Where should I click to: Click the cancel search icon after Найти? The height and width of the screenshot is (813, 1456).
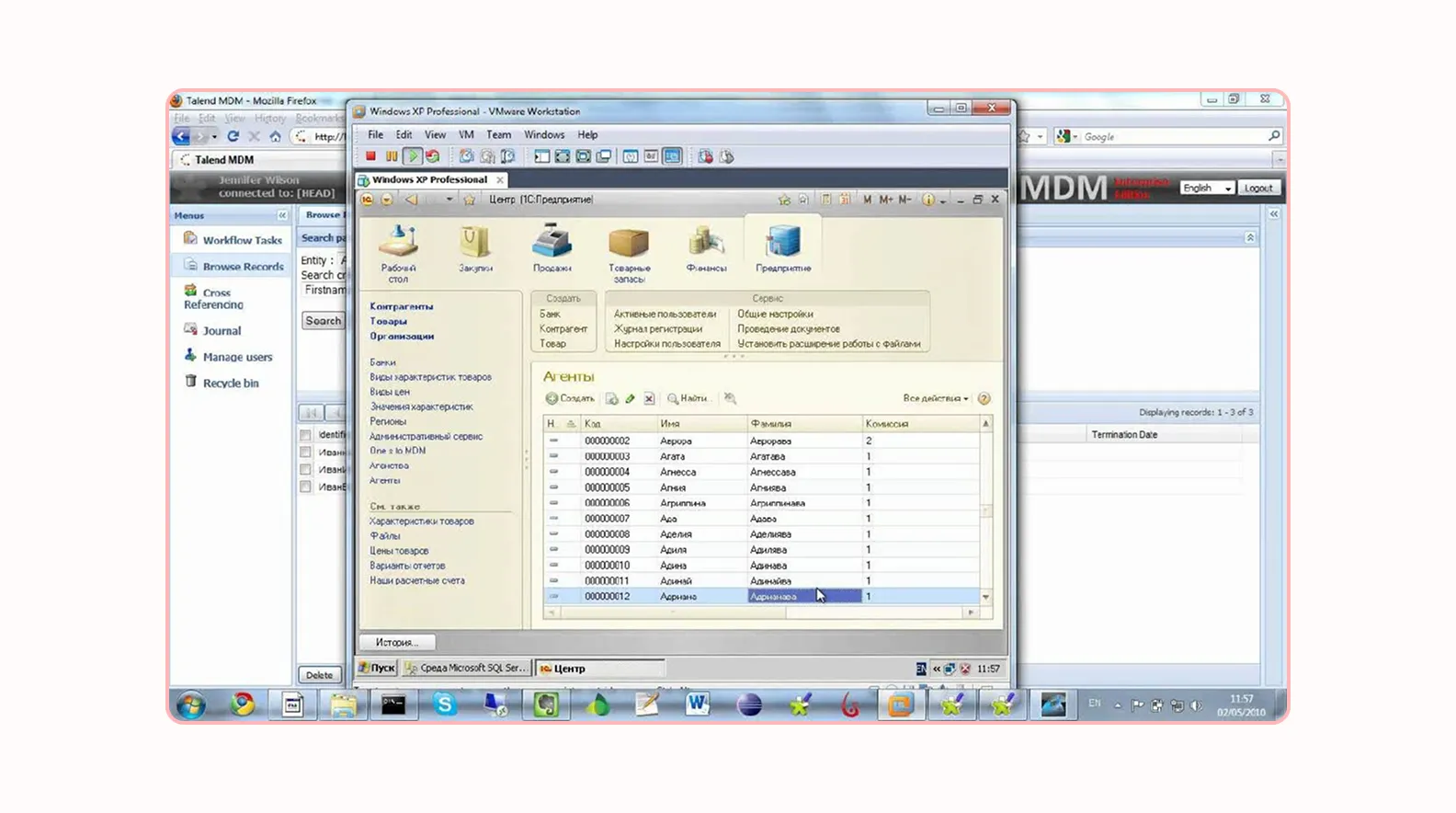point(730,398)
